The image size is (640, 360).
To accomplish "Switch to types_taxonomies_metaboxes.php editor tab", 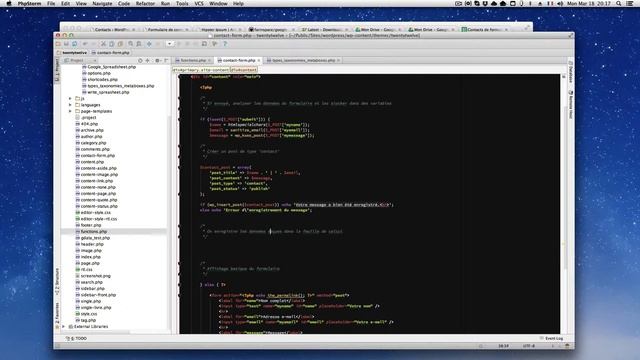I will click(303, 60).
